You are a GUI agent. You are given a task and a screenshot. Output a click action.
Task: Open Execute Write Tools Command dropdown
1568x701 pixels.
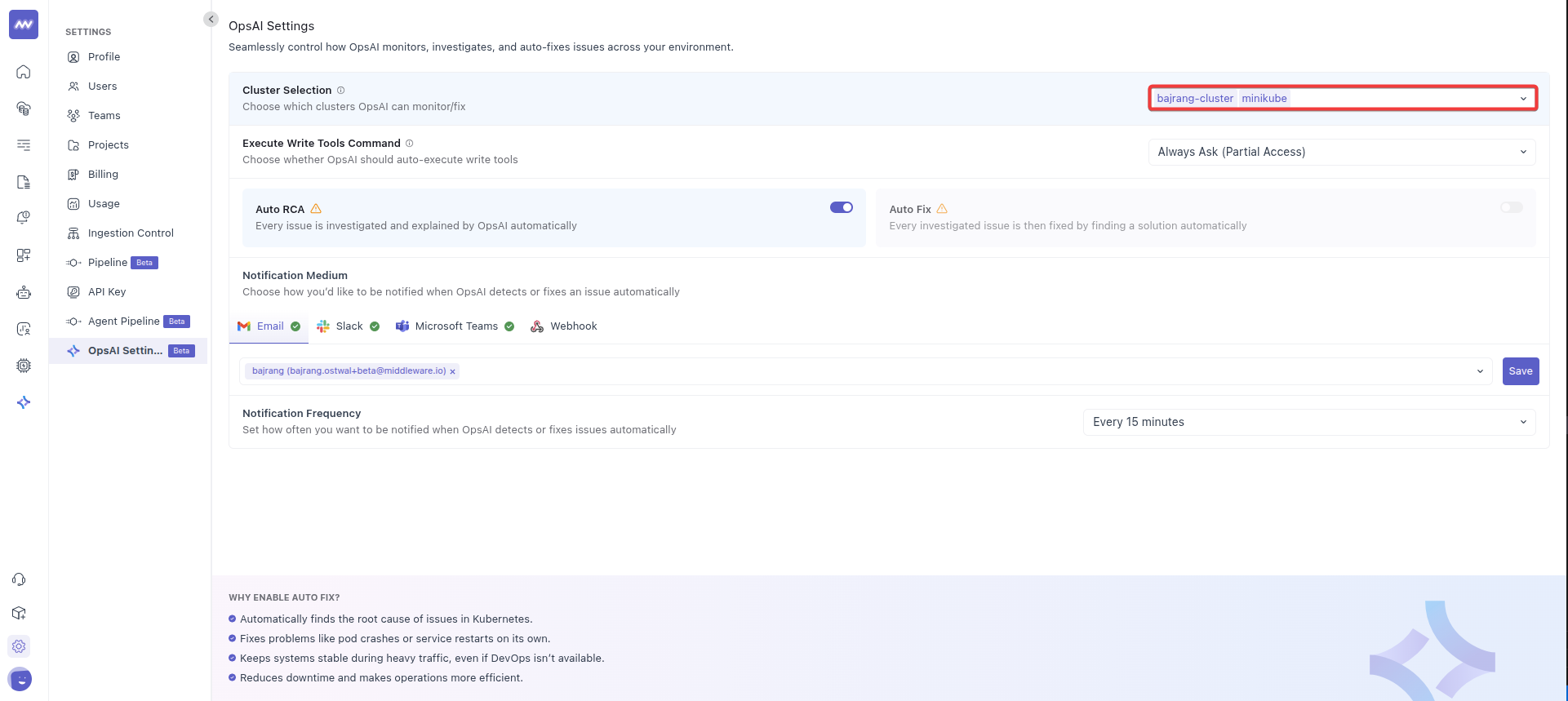click(x=1341, y=152)
